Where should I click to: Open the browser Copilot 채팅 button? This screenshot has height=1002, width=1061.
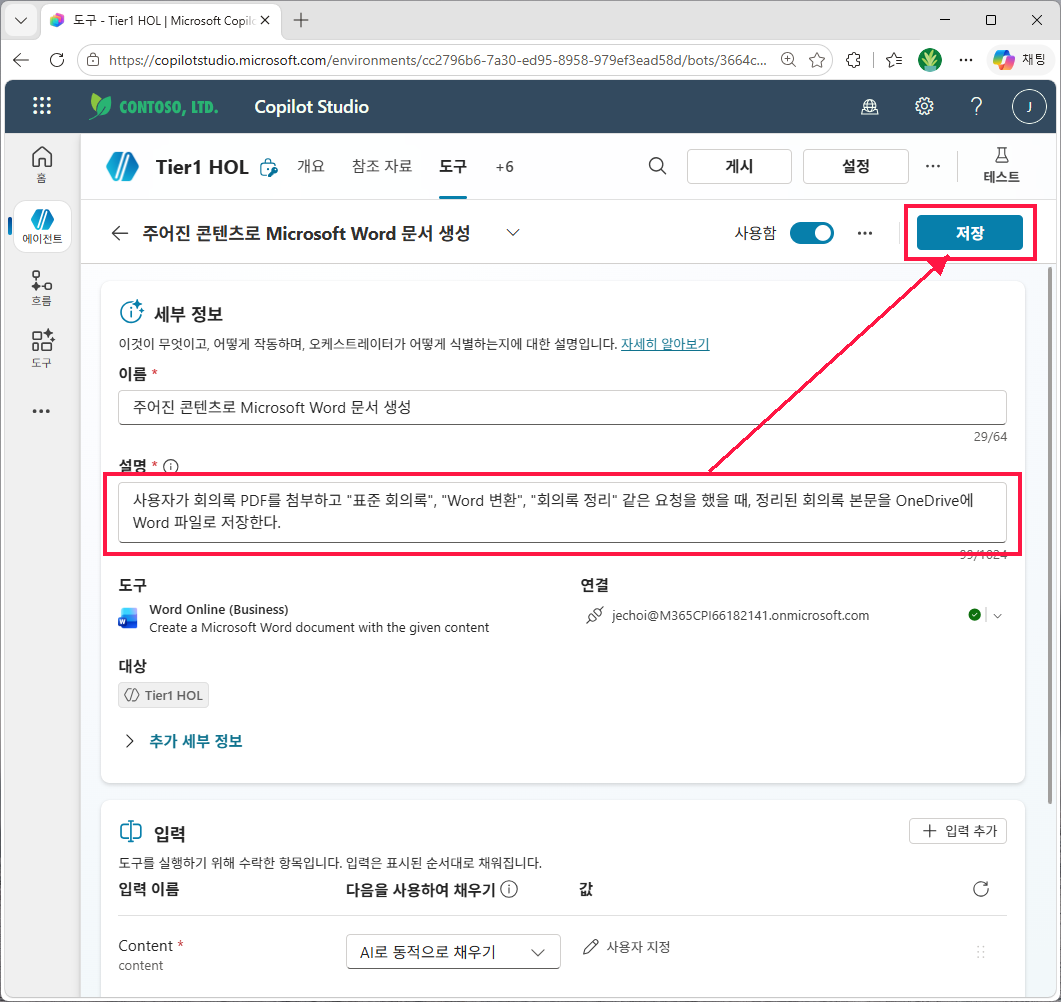tap(1019, 60)
